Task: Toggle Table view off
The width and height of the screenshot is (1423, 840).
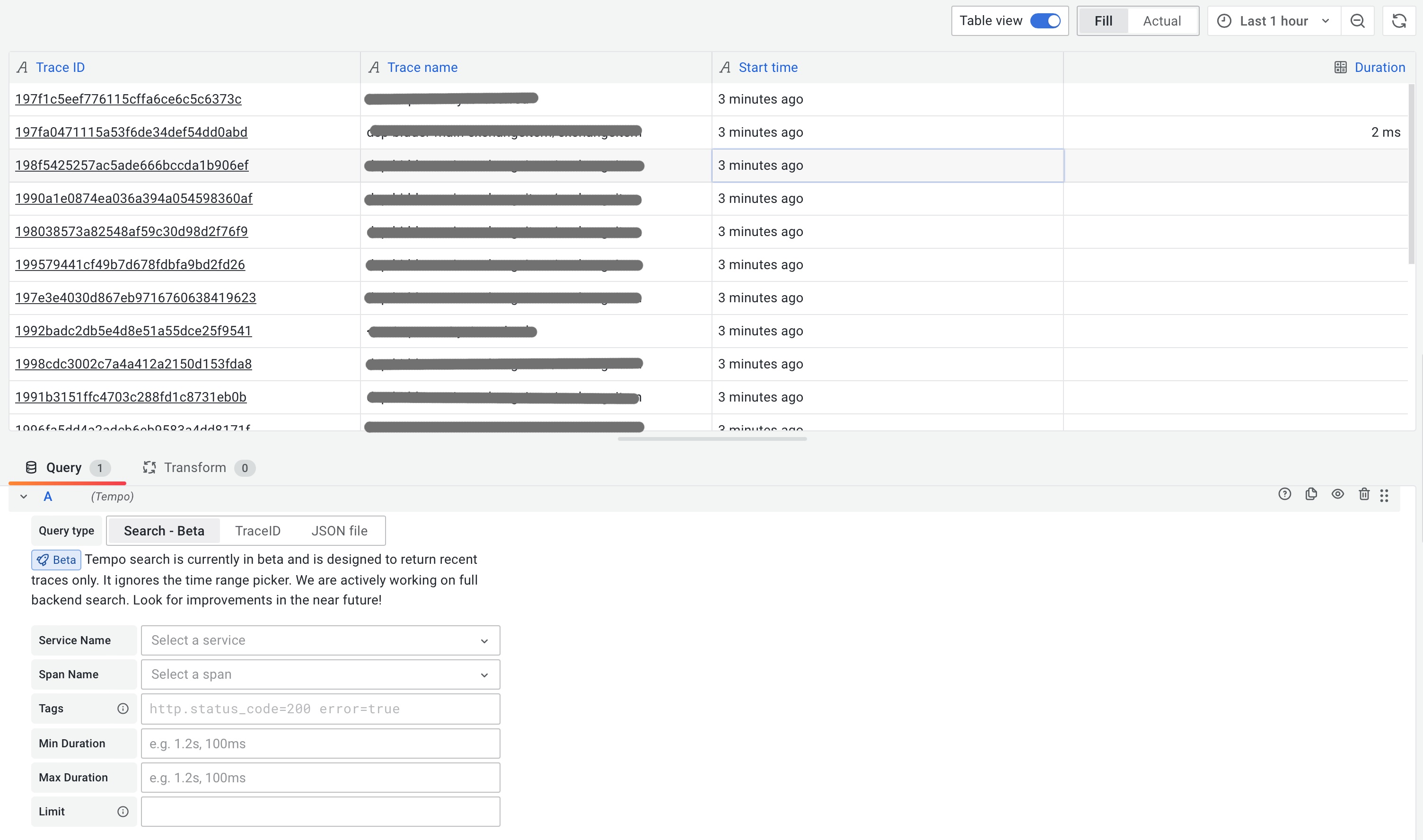Action: (1046, 20)
